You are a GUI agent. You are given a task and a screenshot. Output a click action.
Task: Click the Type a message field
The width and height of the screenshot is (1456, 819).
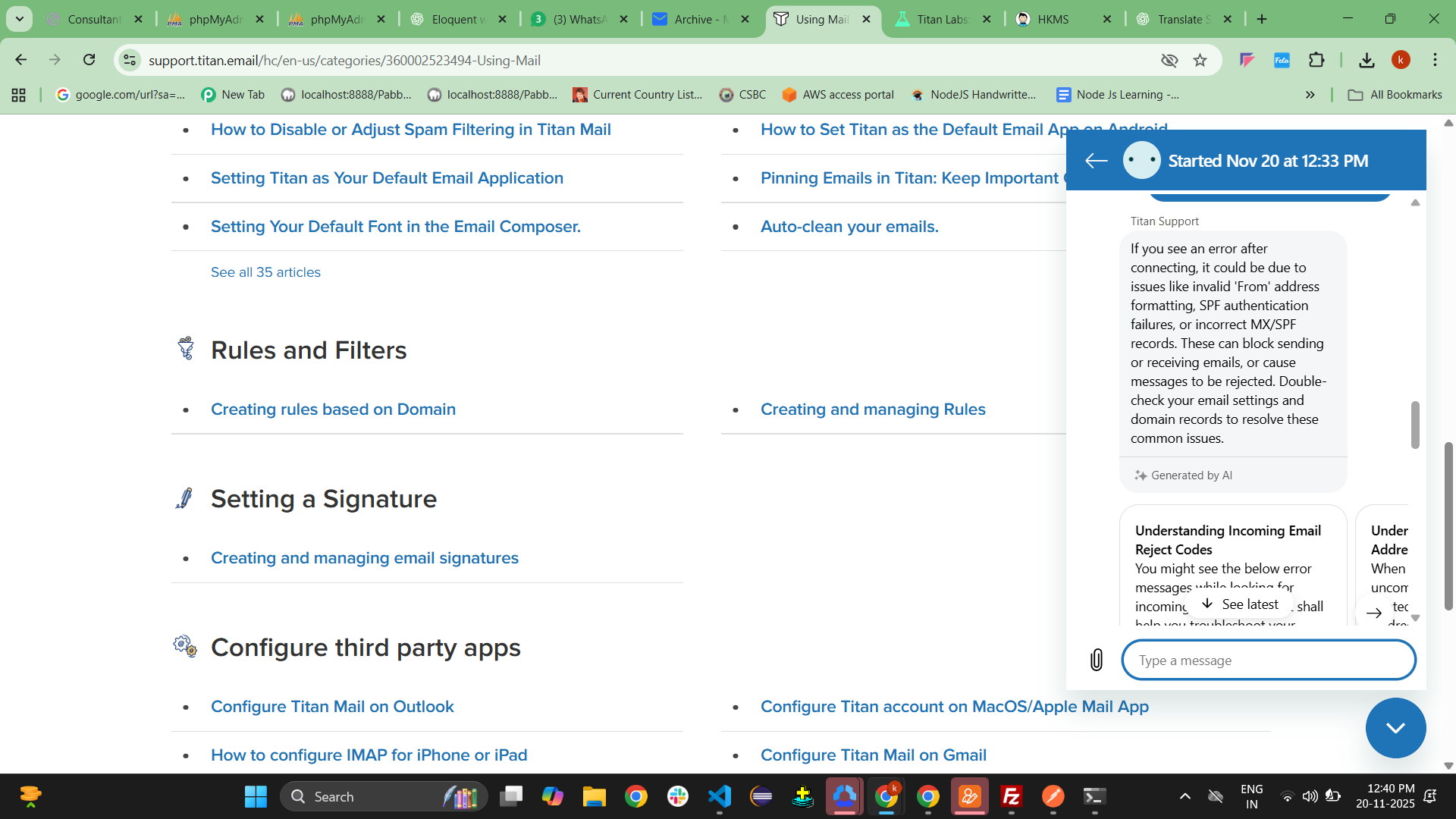(x=1268, y=660)
